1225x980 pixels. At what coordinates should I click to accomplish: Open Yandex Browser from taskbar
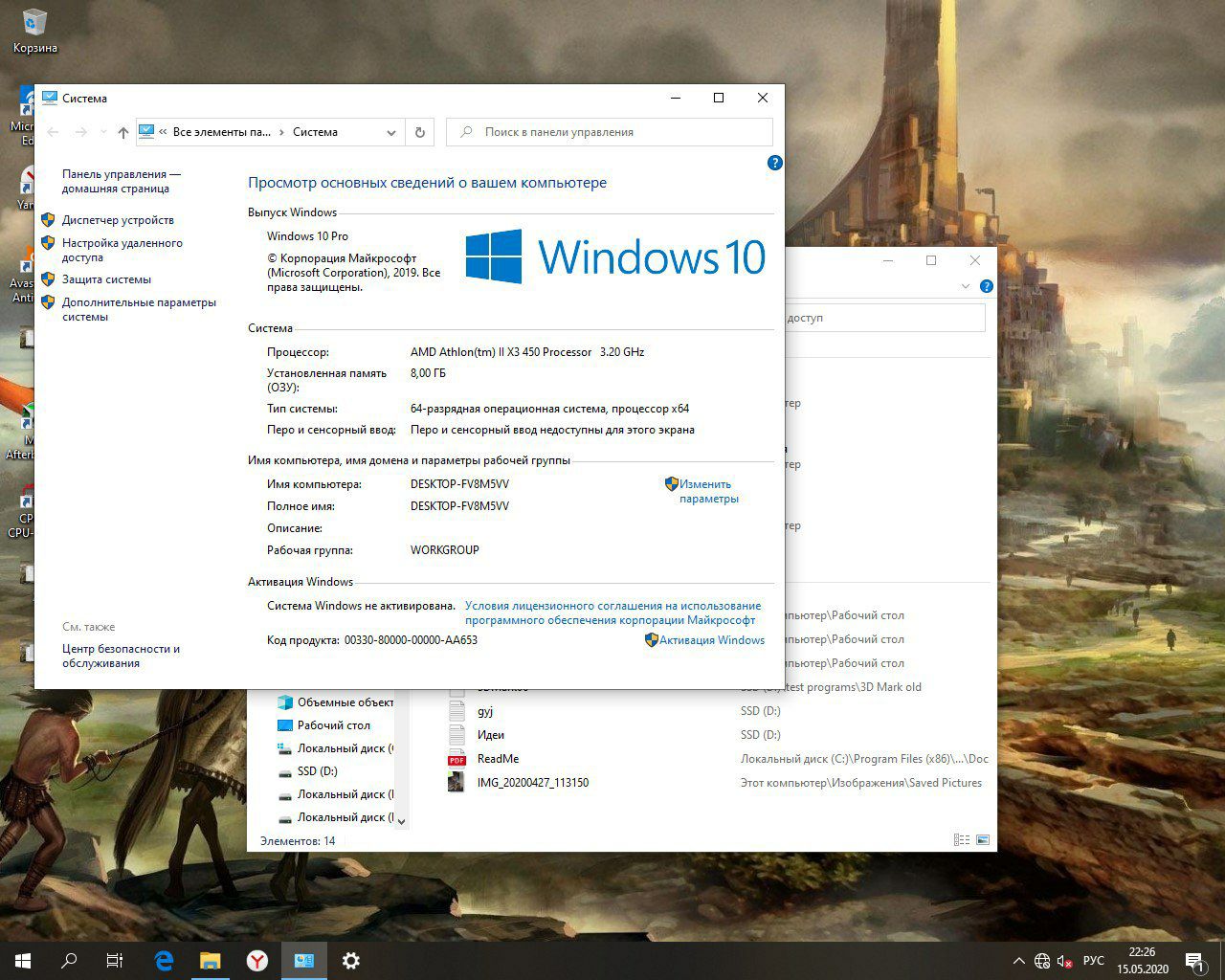257,961
